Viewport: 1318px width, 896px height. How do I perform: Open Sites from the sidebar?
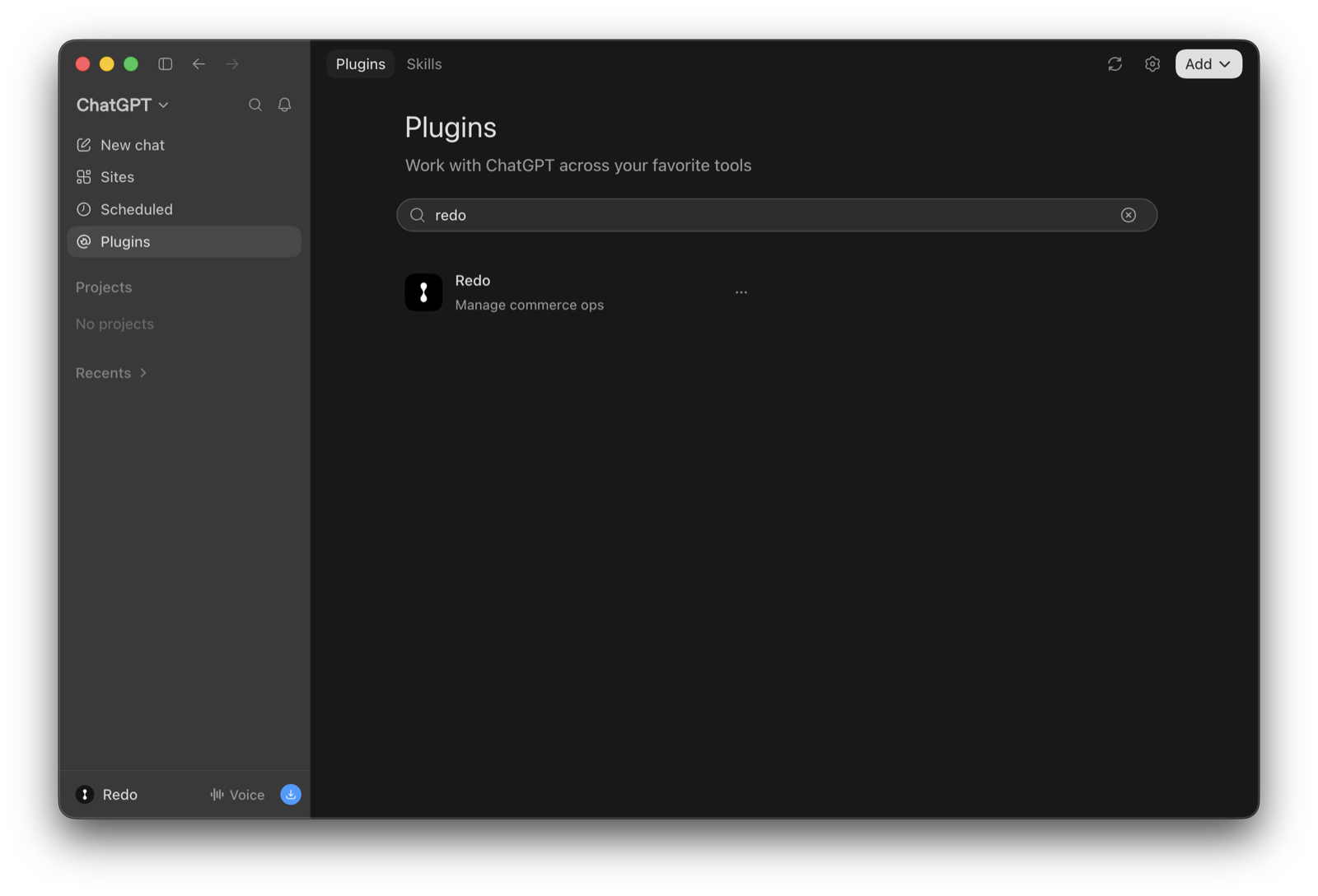184,177
